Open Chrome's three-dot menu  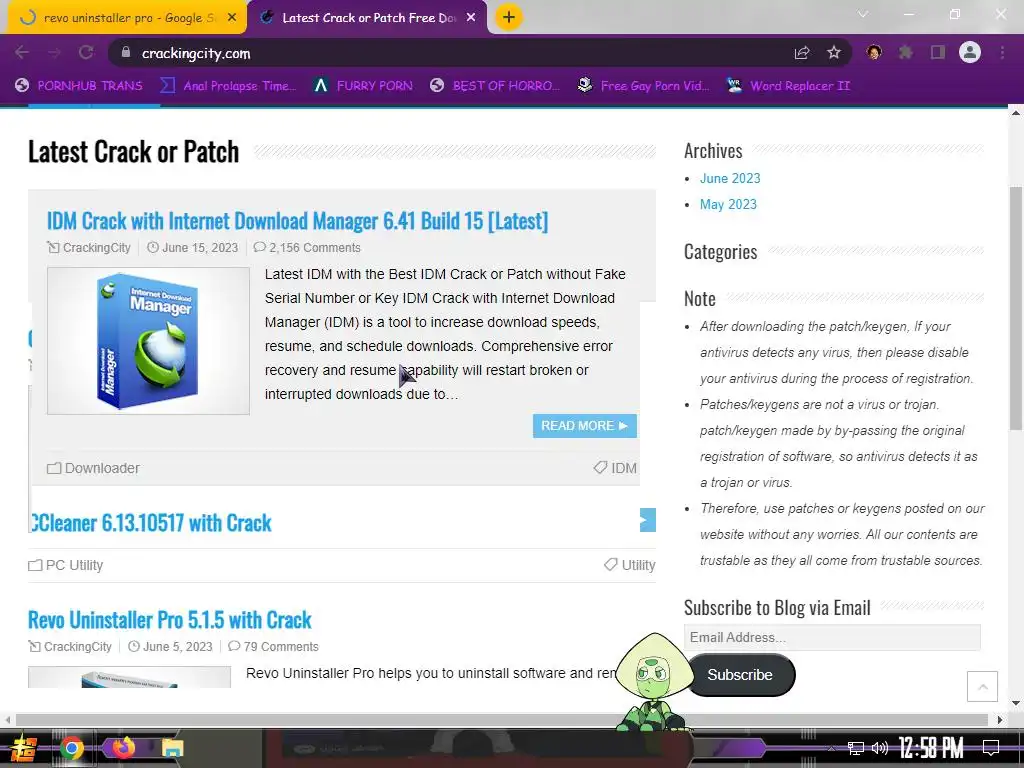pos(1002,52)
